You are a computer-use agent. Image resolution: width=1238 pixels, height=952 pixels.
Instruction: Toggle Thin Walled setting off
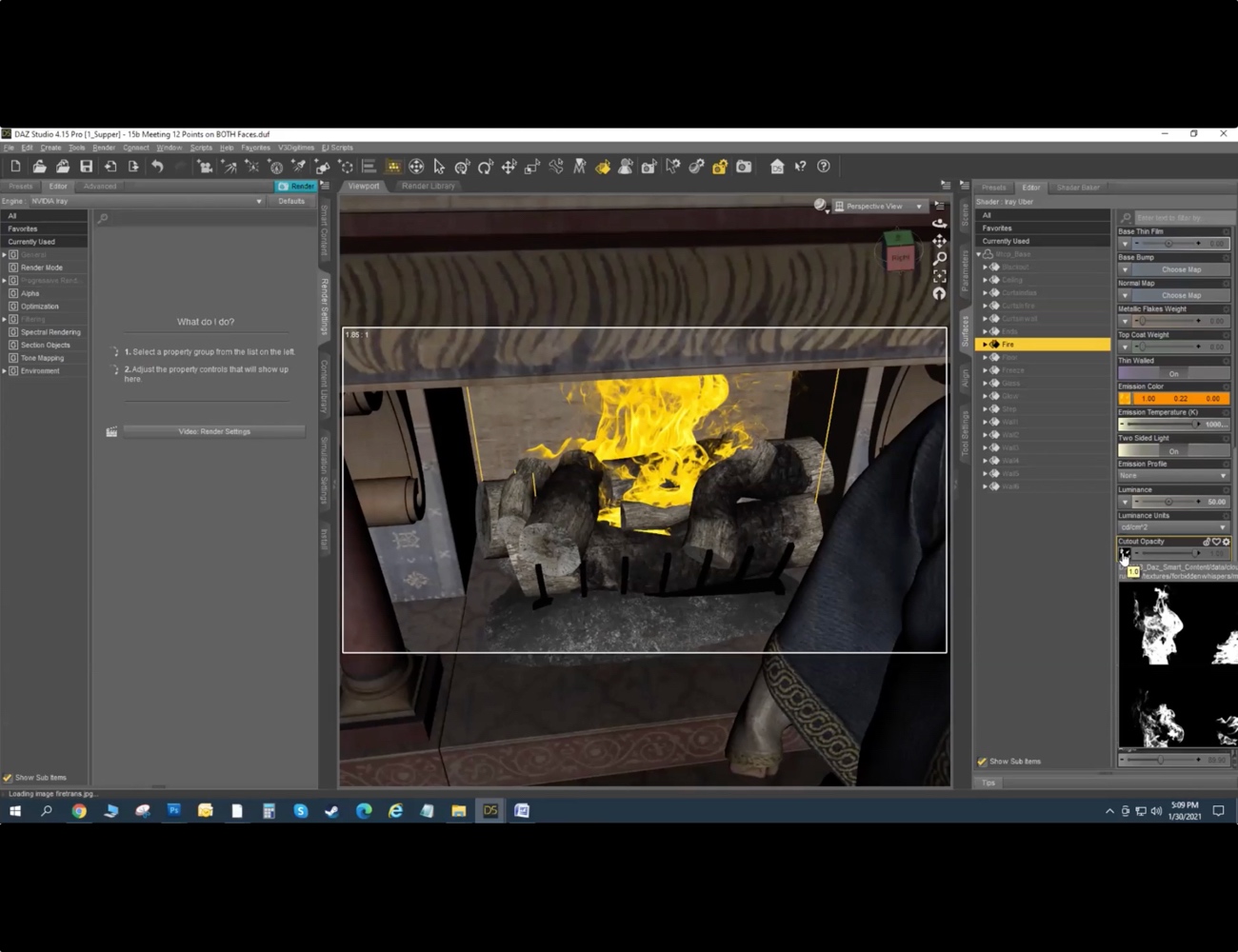pos(1174,373)
